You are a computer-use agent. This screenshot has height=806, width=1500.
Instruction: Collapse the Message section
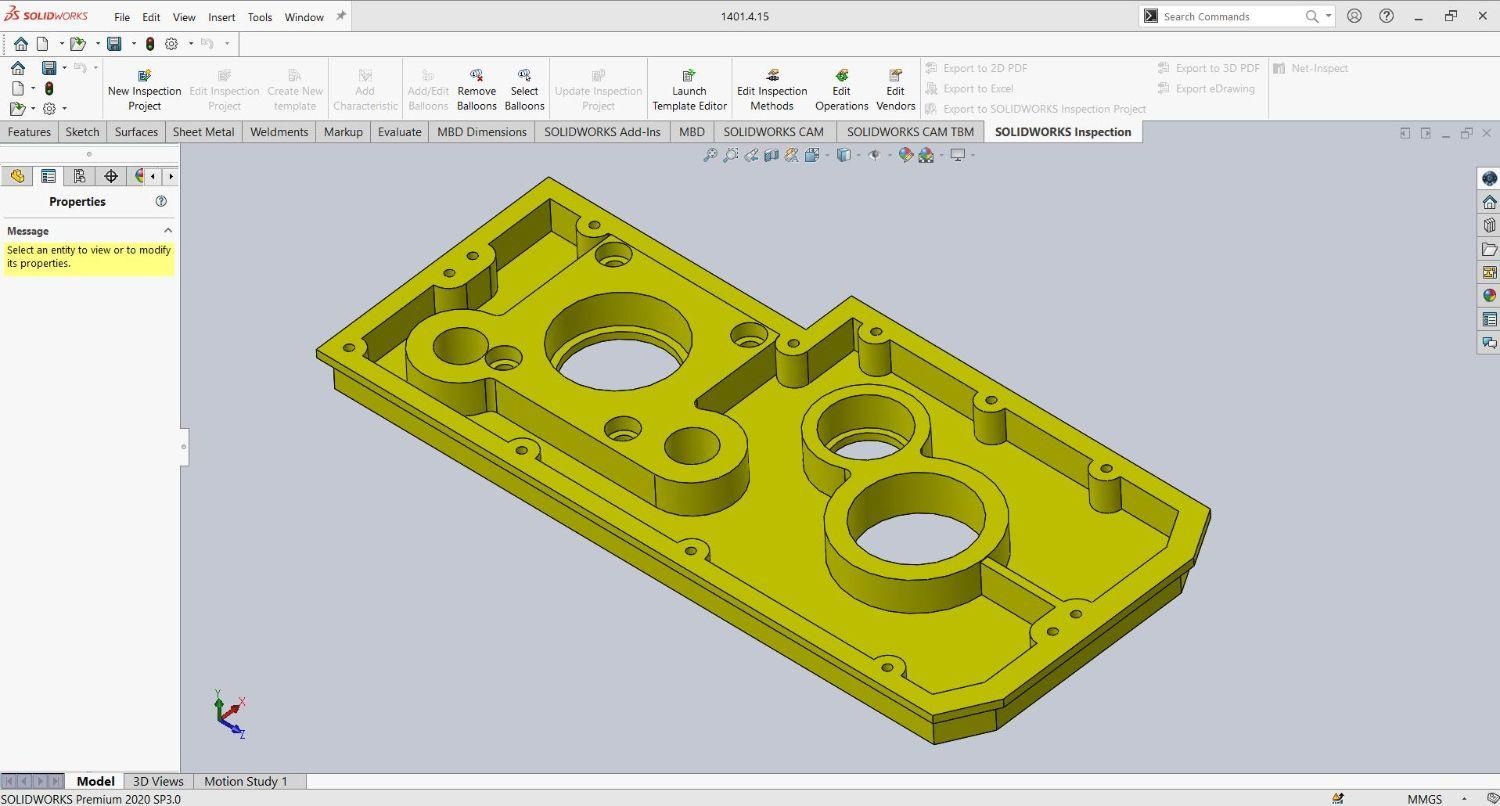[x=168, y=230]
